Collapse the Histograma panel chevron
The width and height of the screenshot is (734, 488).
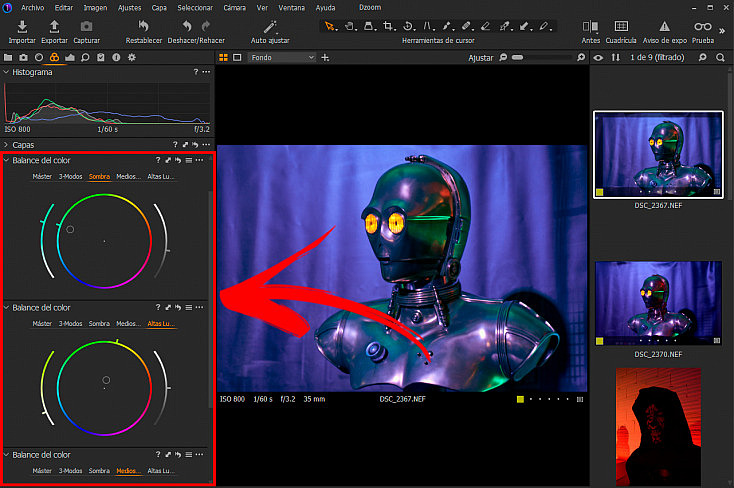[x=6, y=72]
